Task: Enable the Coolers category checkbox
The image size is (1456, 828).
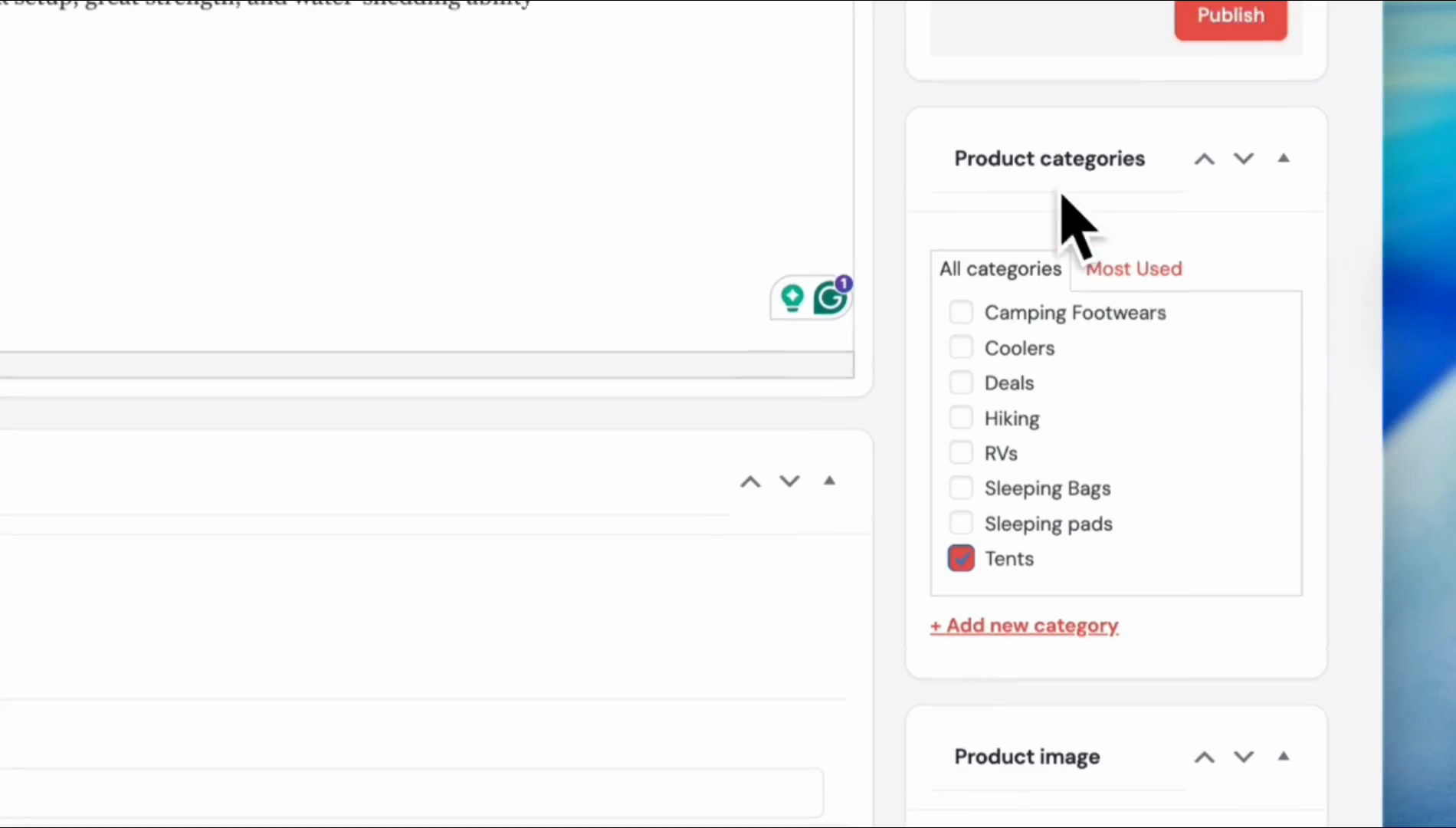Action: 961,347
